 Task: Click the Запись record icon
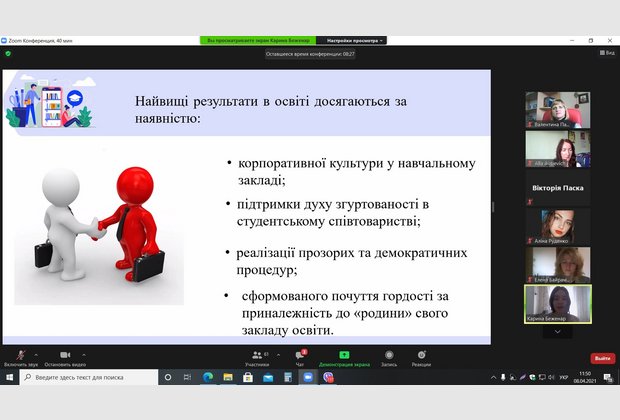pos(389,355)
